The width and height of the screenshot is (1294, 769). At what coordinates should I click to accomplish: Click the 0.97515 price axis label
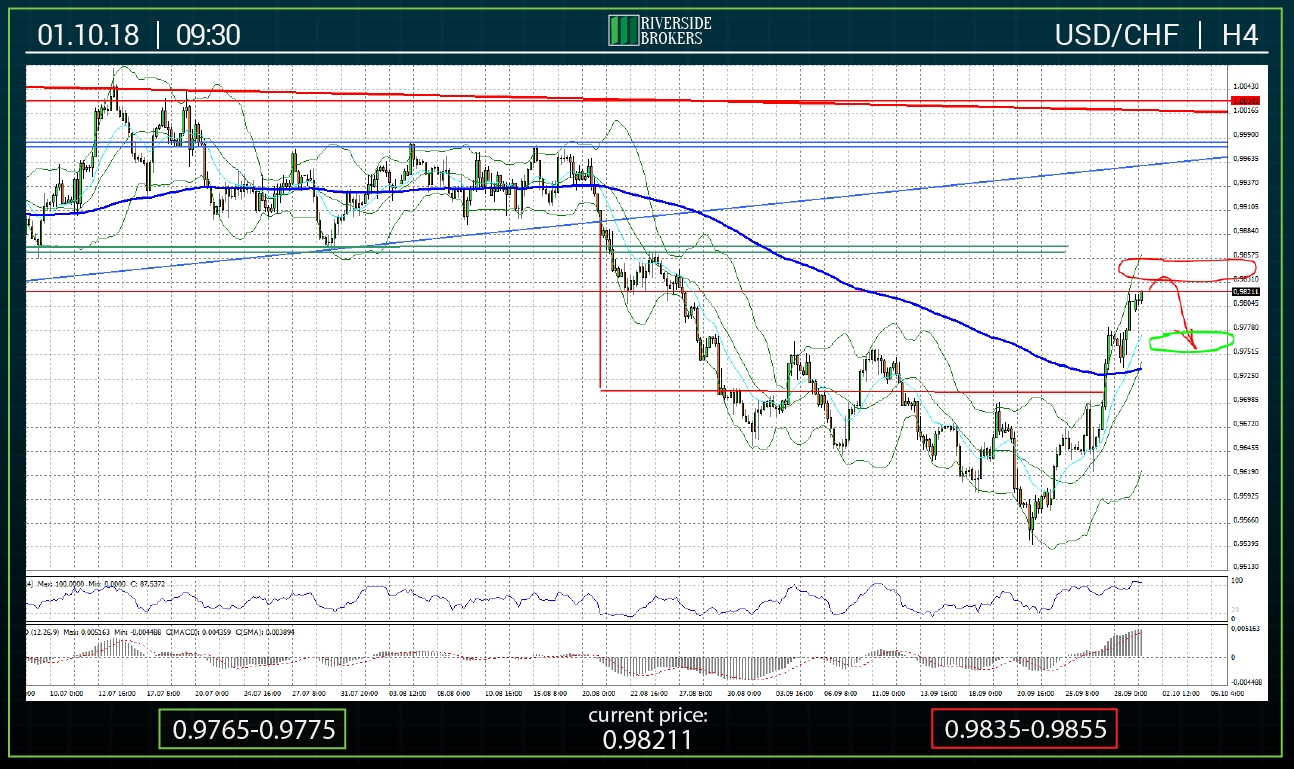click(x=1246, y=351)
